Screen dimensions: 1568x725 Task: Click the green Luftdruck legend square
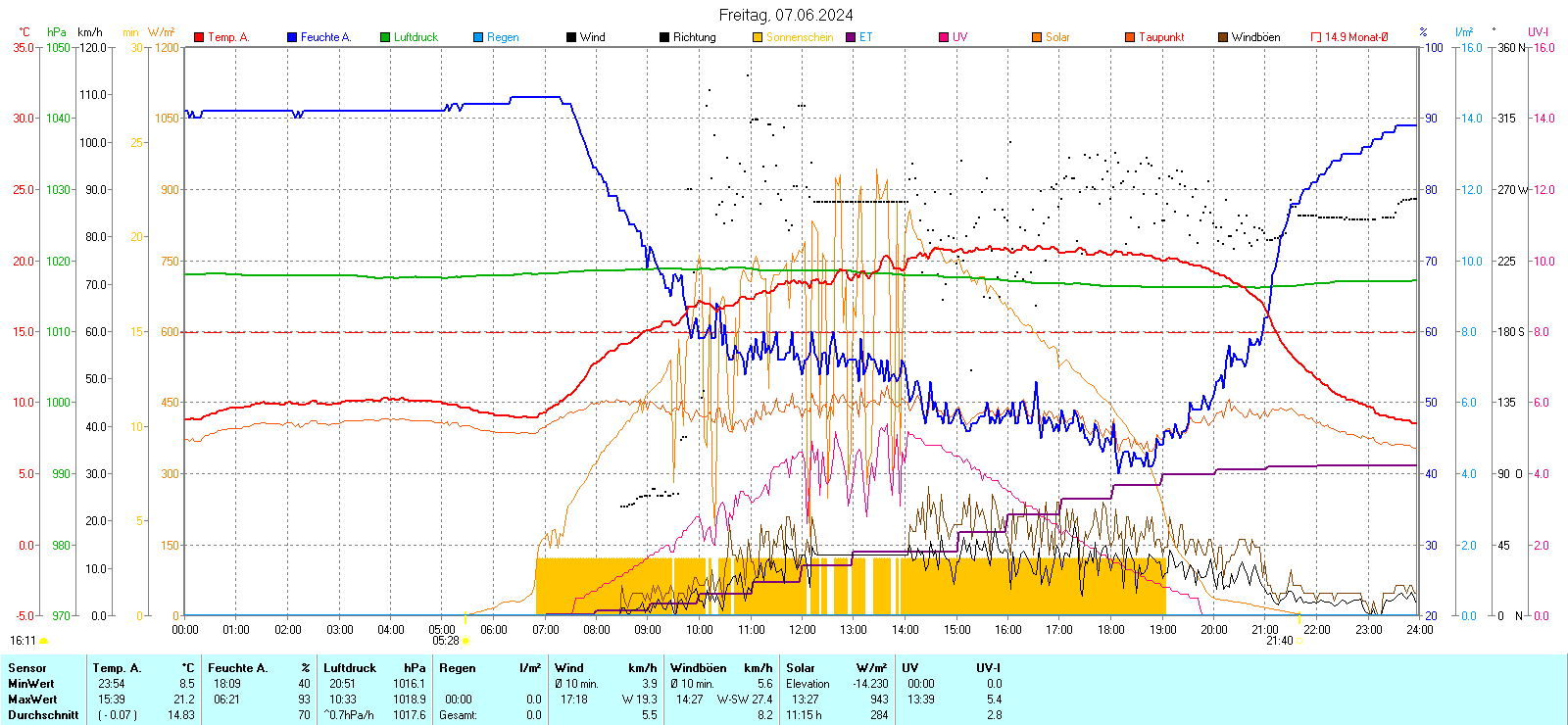click(385, 37)
